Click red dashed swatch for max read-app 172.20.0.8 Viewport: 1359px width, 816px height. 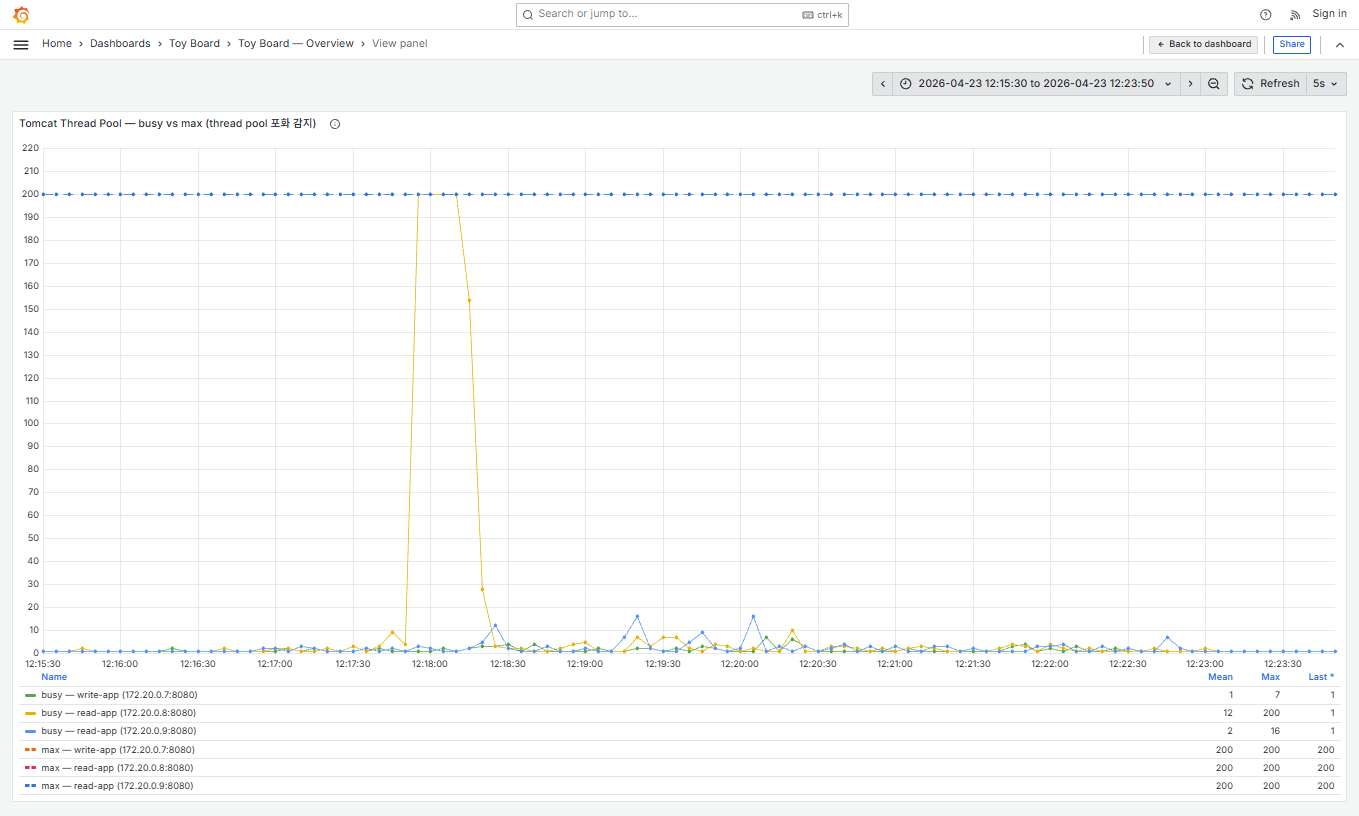(x=31, y=768)
